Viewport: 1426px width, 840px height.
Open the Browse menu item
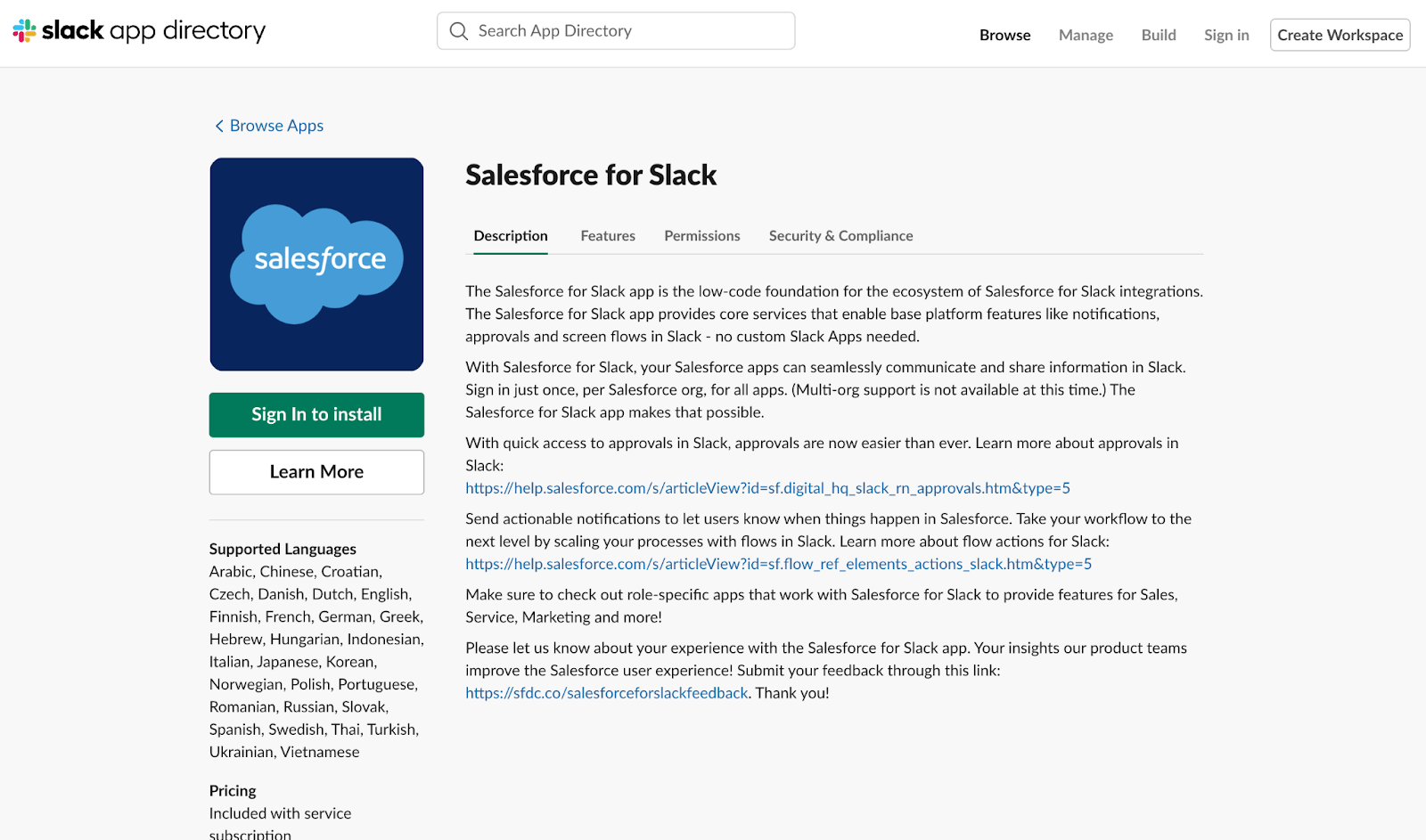tap(1004, 35)
